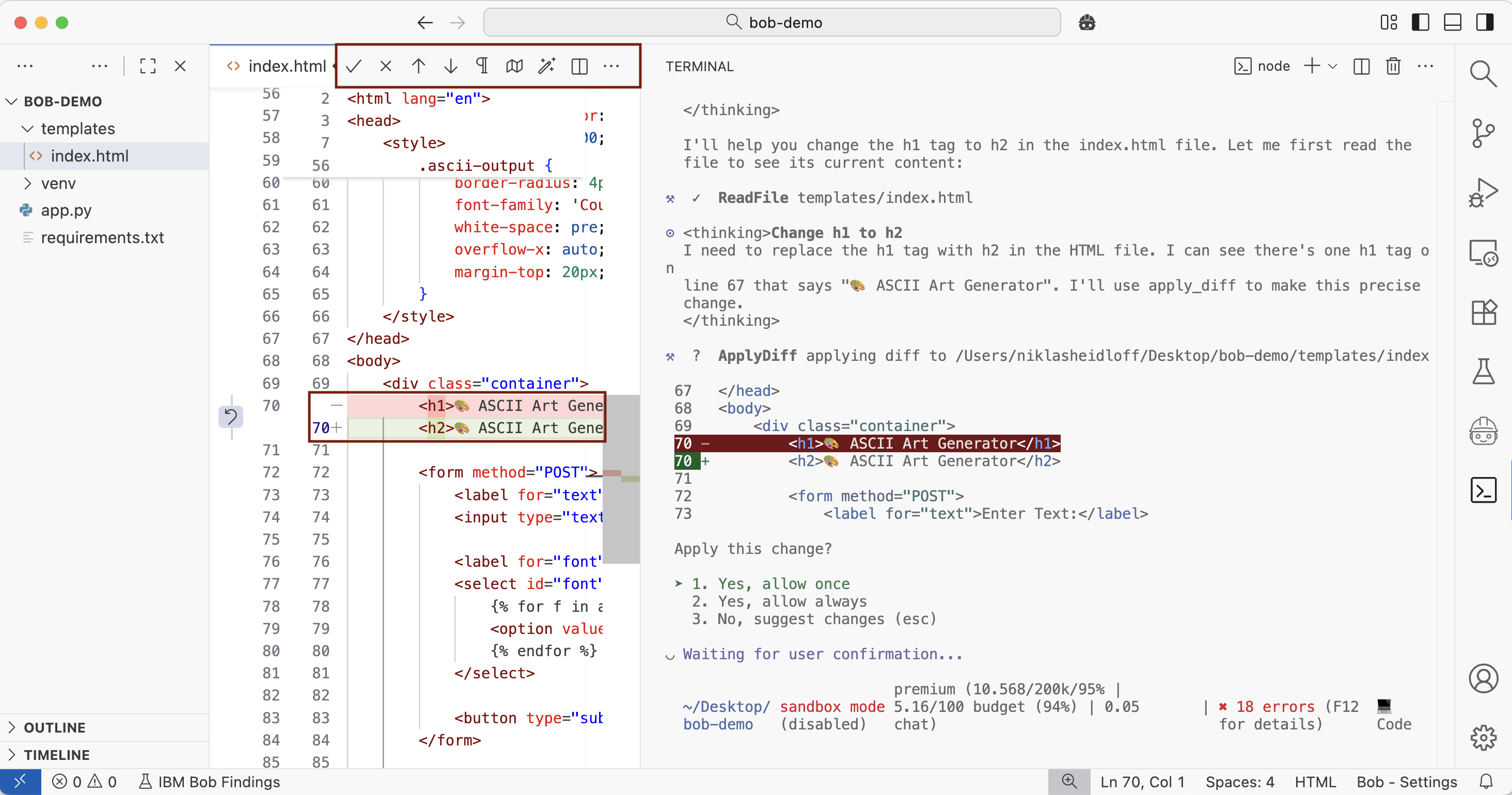This screenshot has width=1512, height=795.
Task: Switch to the index.html editor tab
Action: point(276,66)
